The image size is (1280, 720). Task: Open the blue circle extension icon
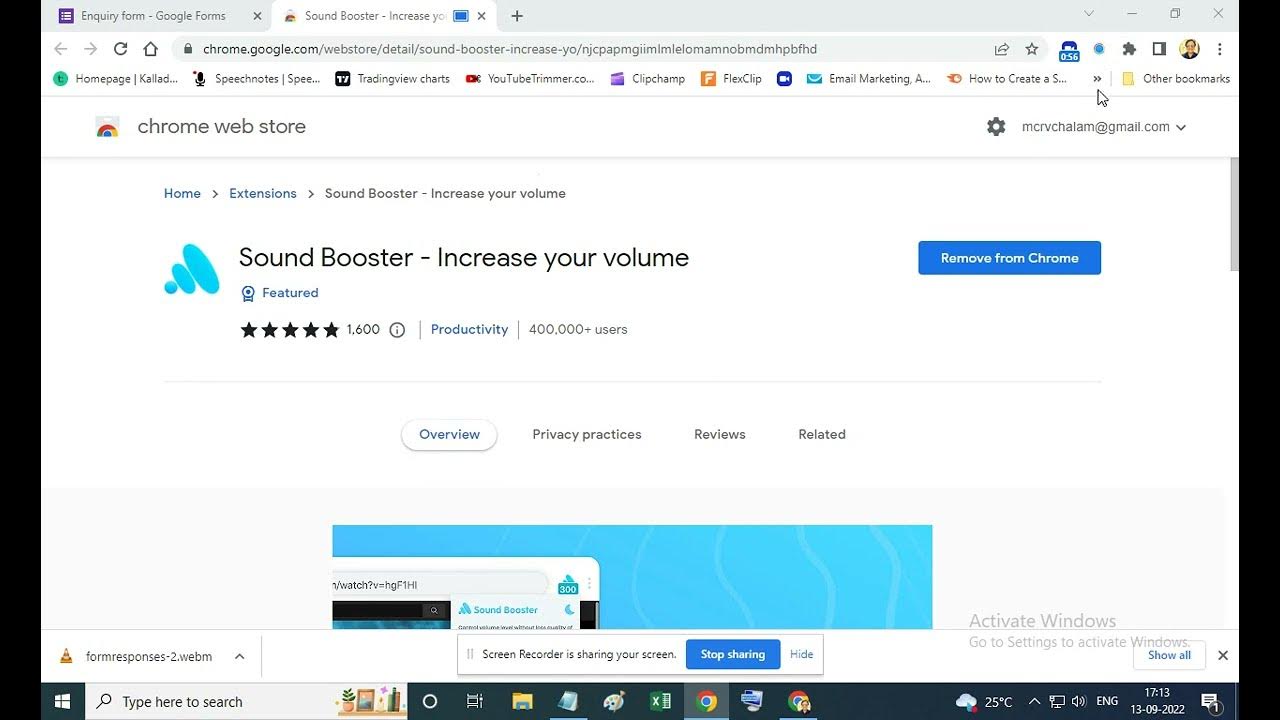click(1099, 49)
